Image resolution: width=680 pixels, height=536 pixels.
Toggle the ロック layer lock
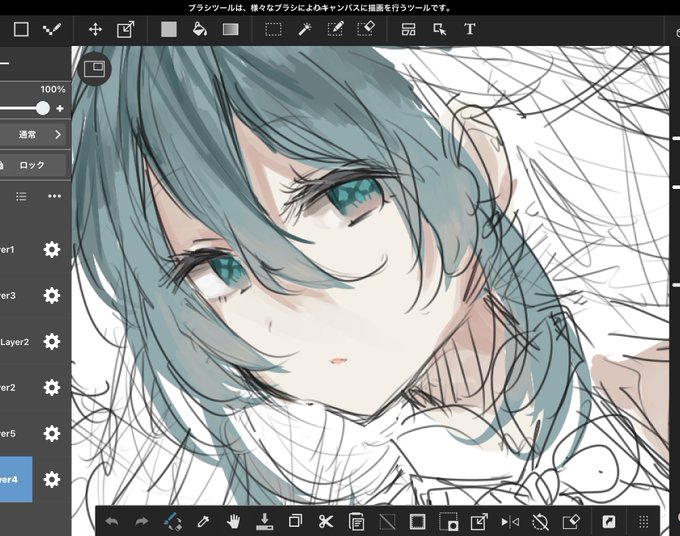pos(33,165)
